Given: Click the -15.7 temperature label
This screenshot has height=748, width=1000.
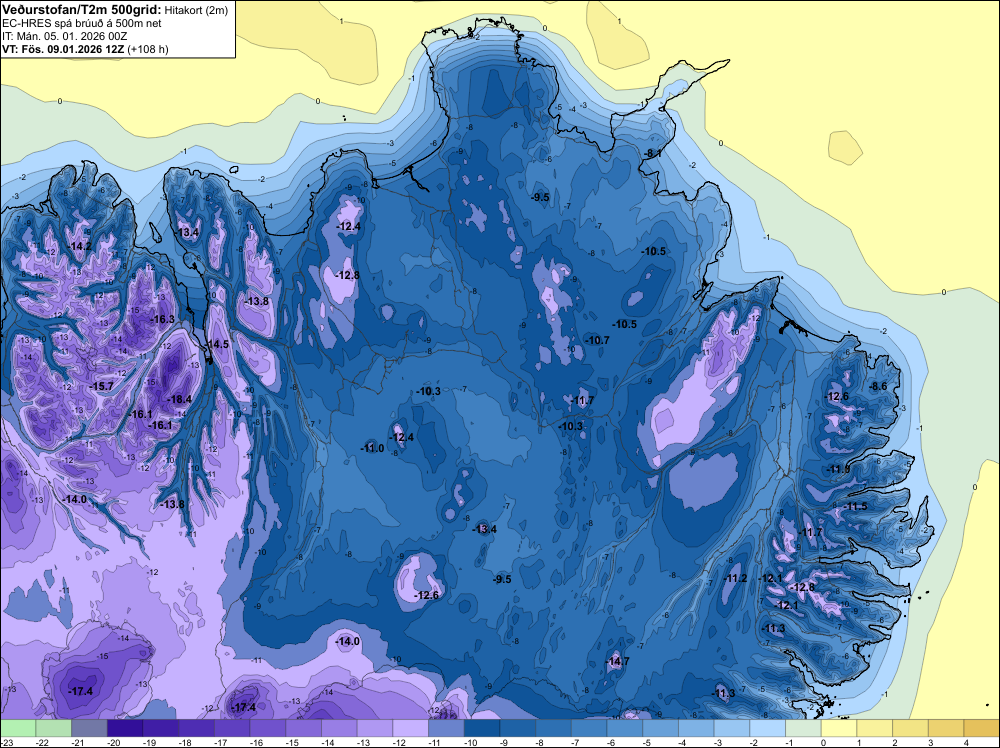Looking at the screenshot, I should [x=101, y=386].
